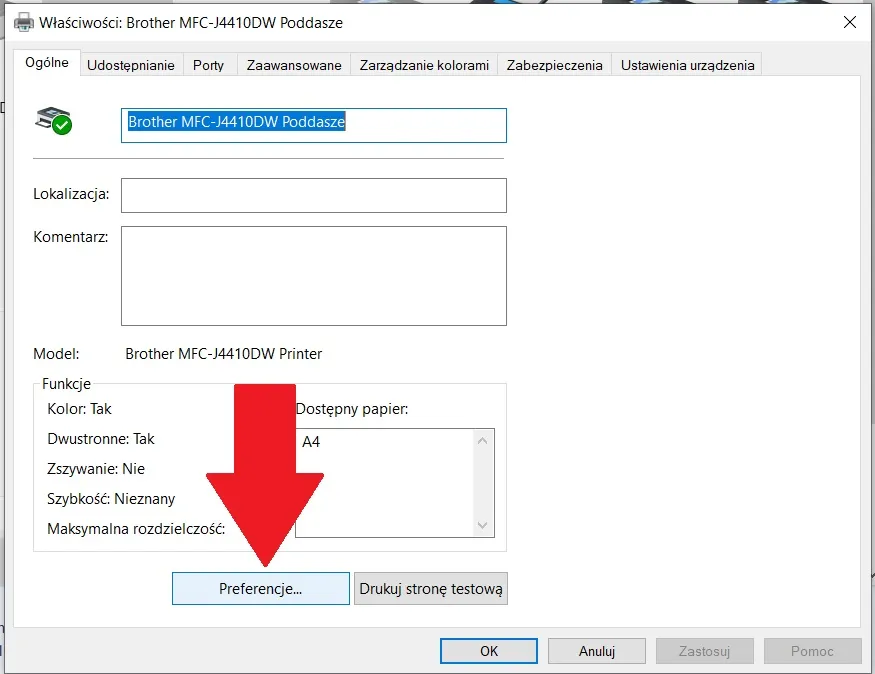Select the Ogólne tab

point(47,63)
